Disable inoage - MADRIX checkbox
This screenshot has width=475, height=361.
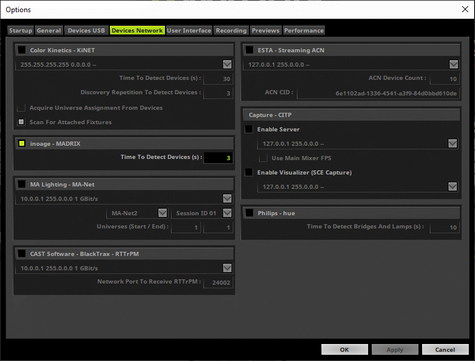pyautogui.click(x=22, y=144)
